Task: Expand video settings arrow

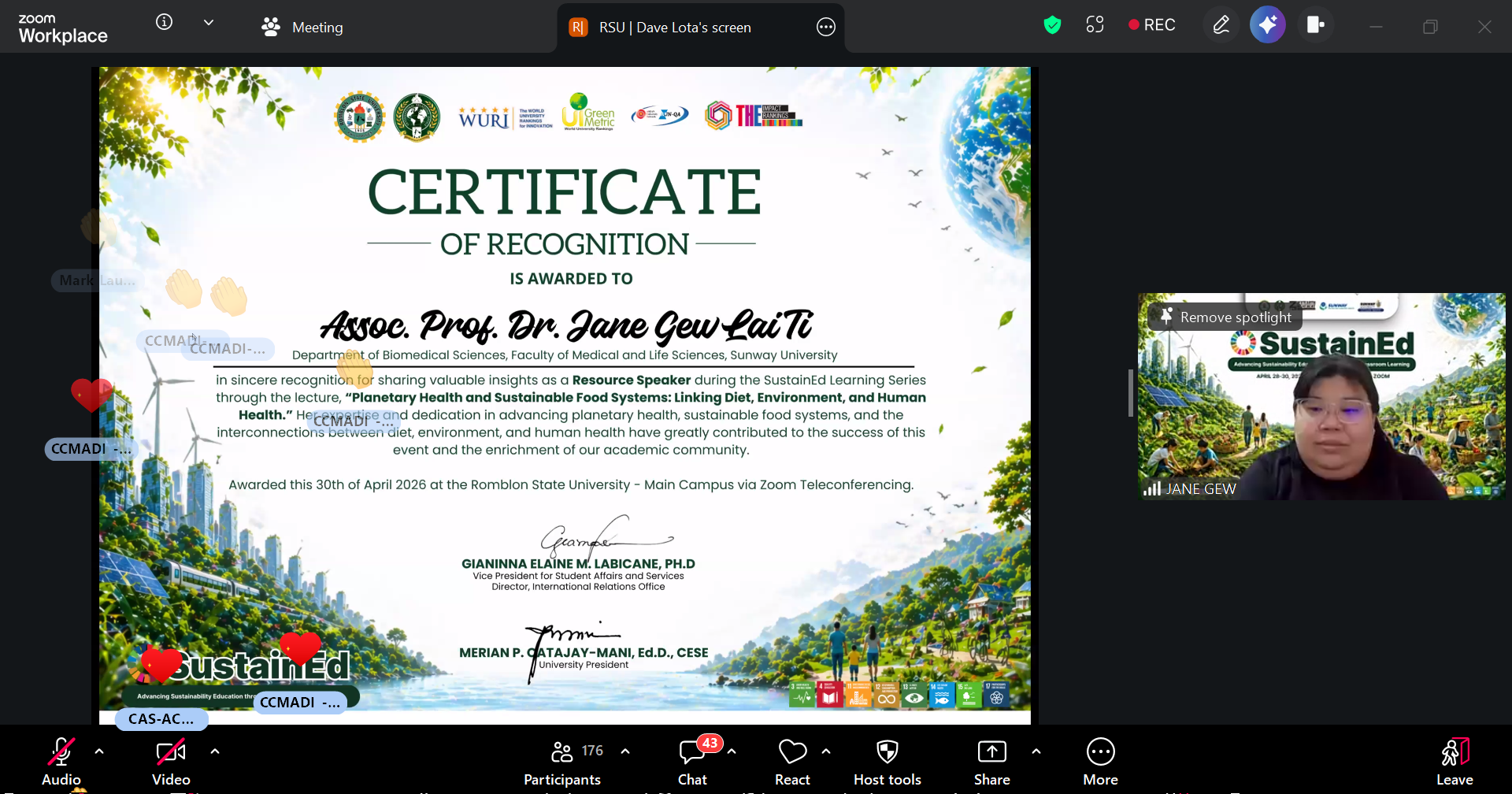Action: [215, 751]
